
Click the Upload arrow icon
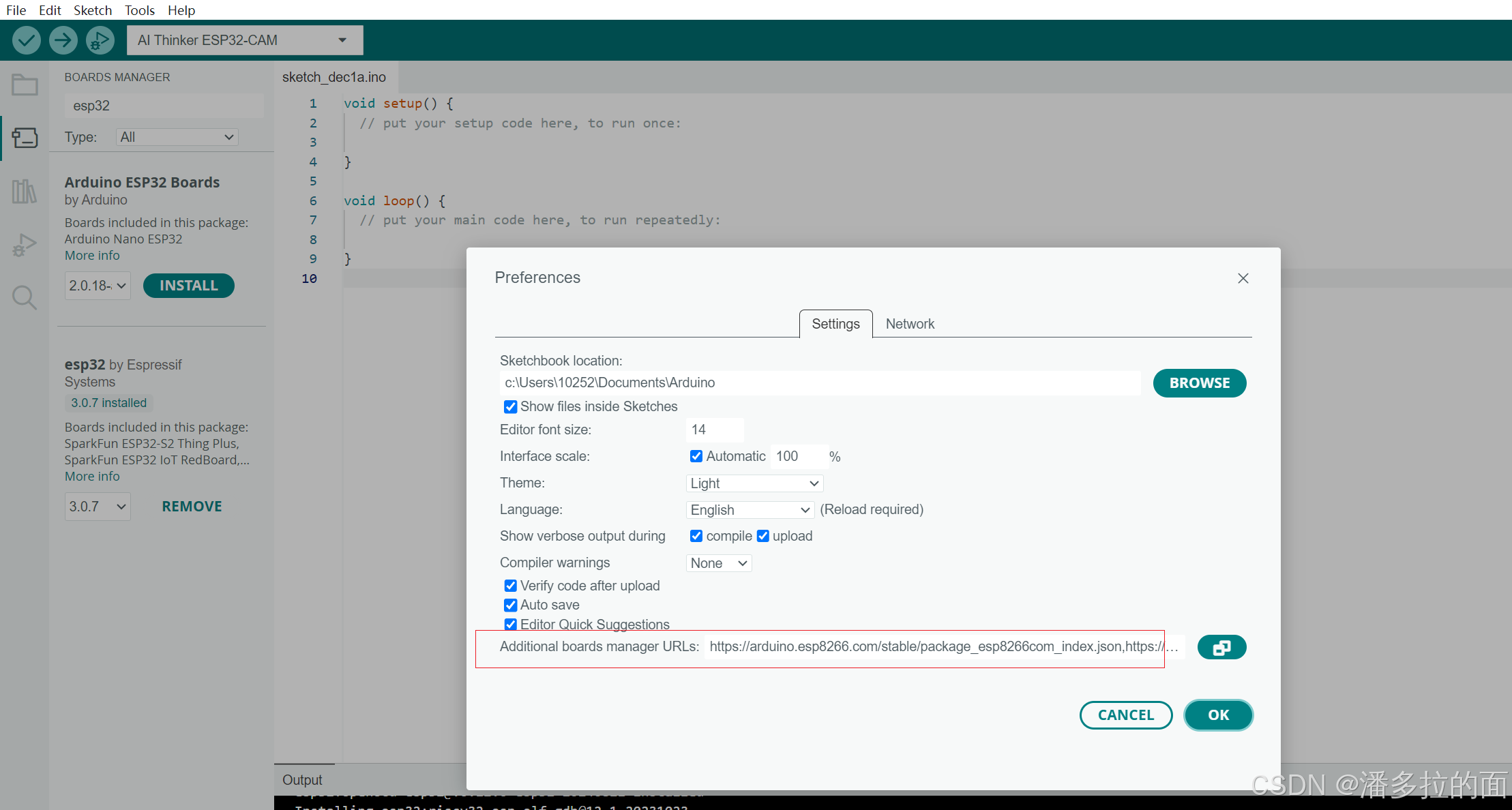[x=63, y=40]
